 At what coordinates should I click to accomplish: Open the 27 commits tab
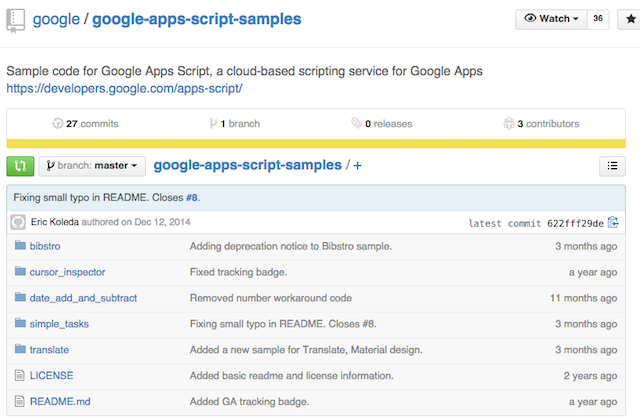click(x=85, y=124)
